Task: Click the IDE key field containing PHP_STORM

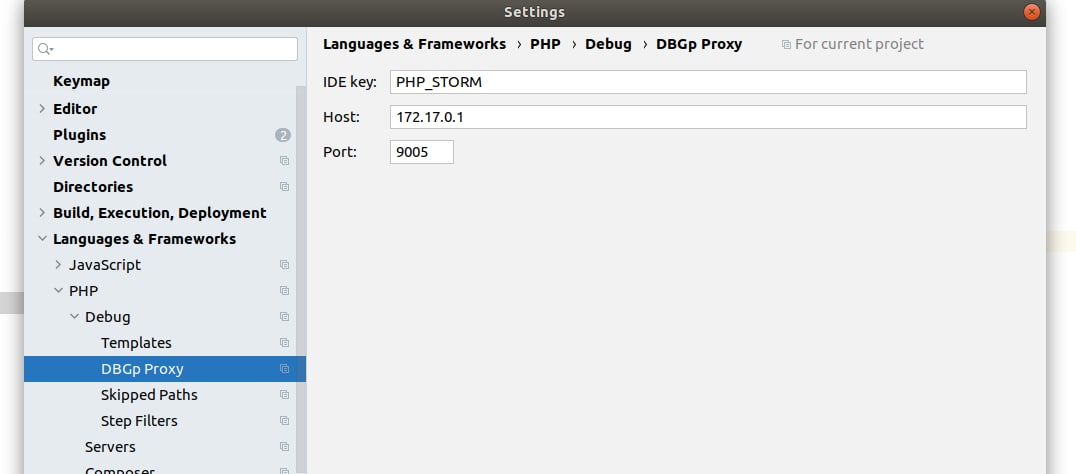Action: point(708,82)
